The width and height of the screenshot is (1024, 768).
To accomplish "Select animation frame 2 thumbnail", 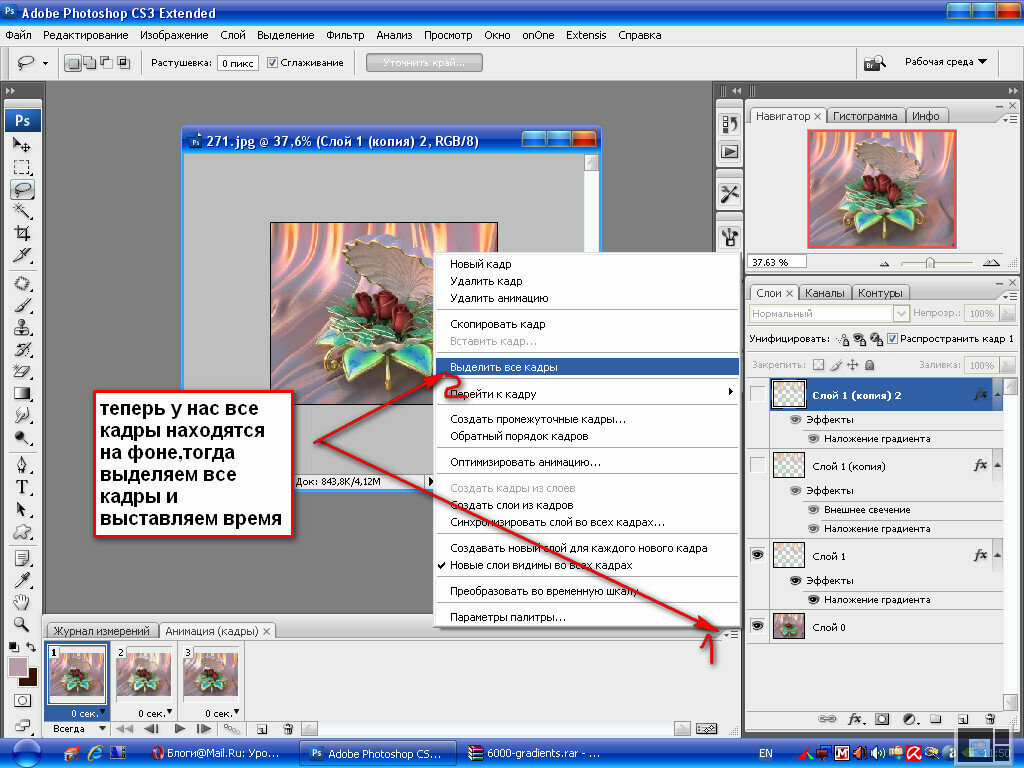I will coord(144,675).
